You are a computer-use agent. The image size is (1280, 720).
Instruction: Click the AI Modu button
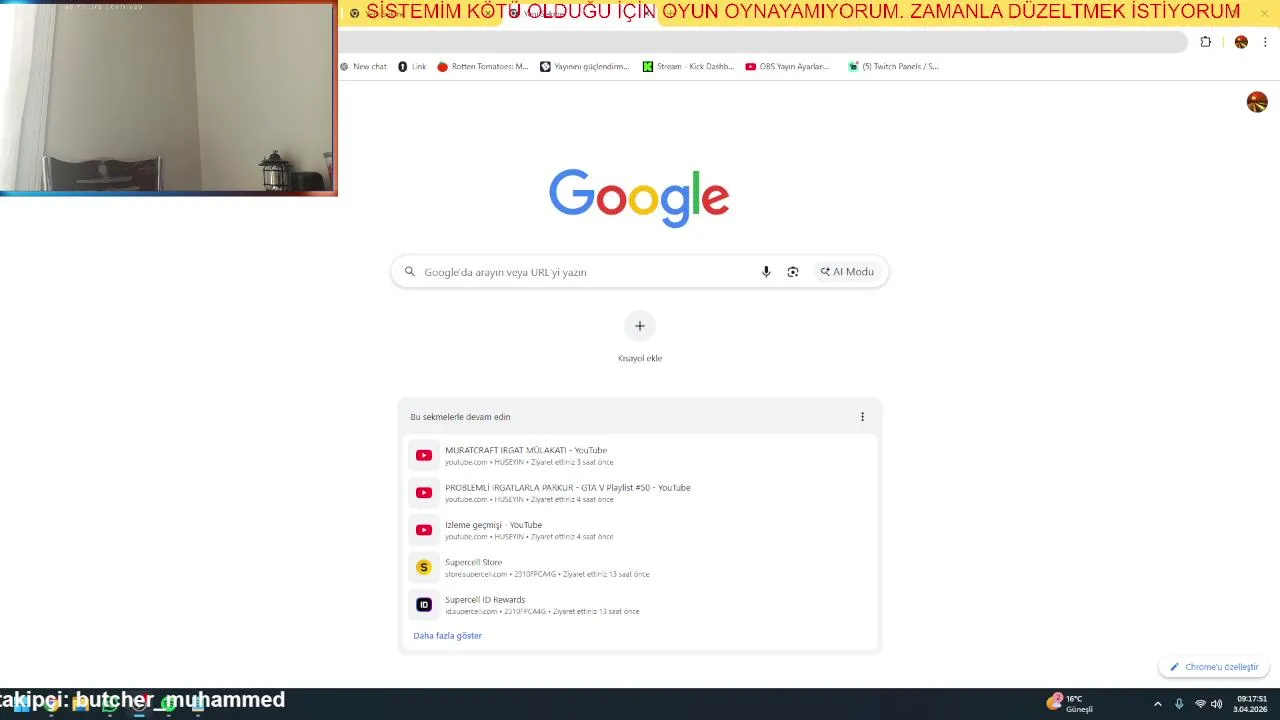click(847, 272)
